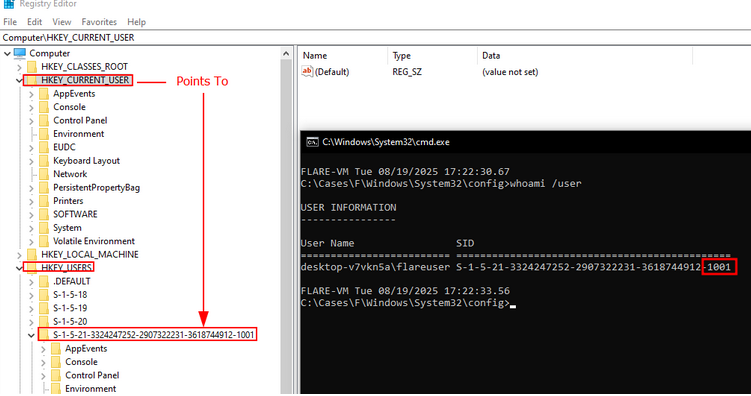Open the File menu

click(10, 22)
